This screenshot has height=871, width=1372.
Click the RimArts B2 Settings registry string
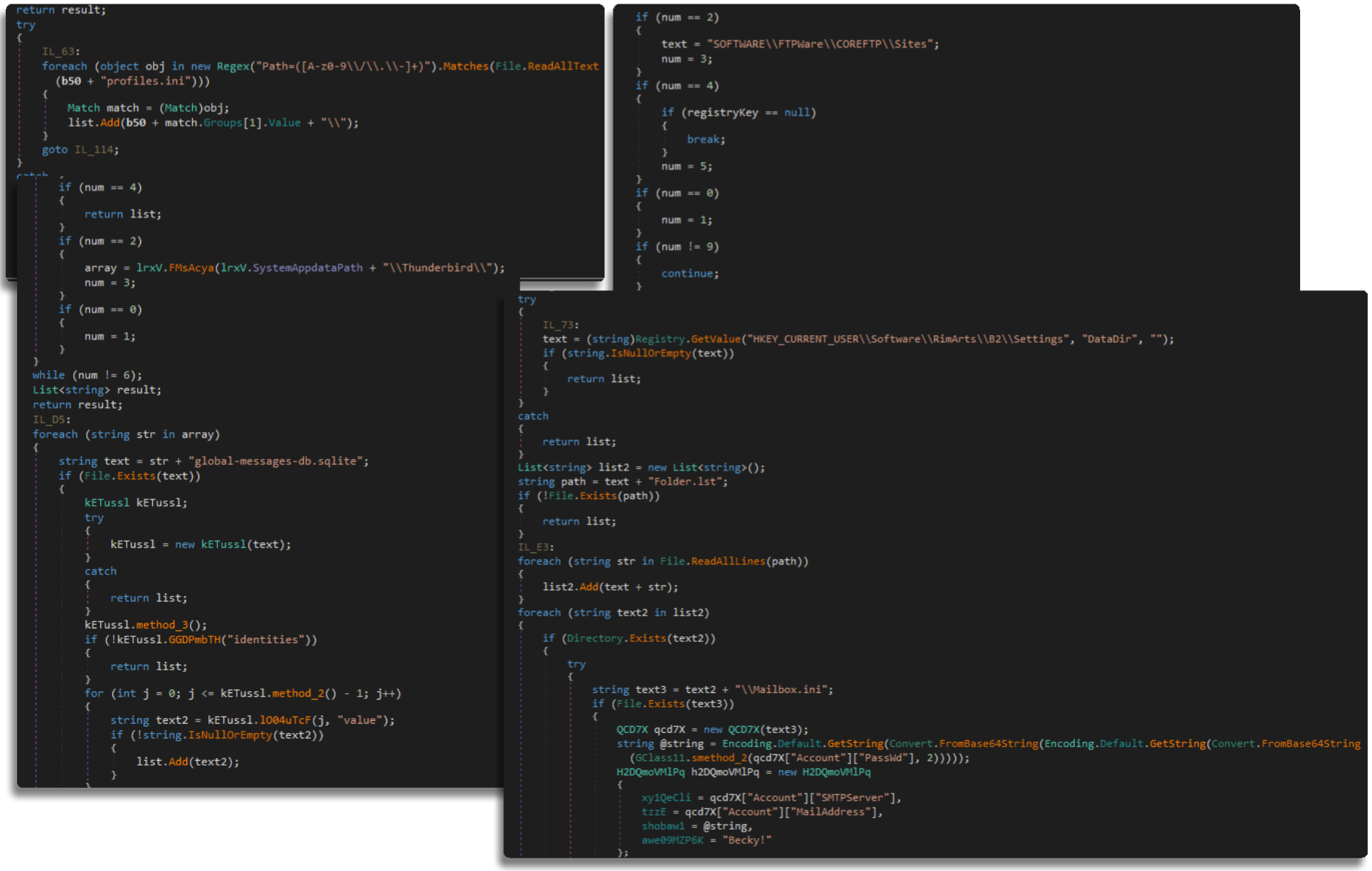(908, 339)
